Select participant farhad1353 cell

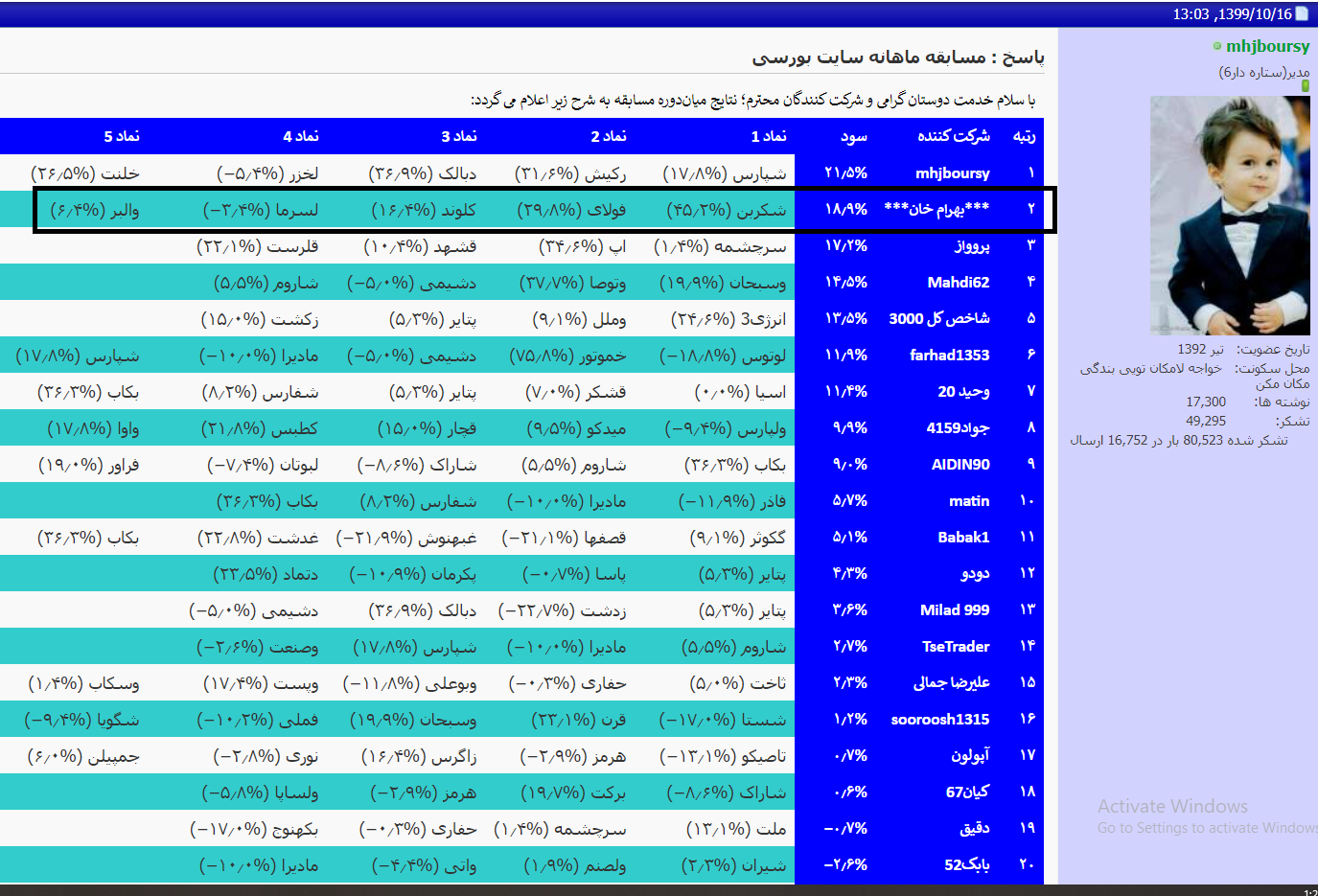[x=950, y=356]
